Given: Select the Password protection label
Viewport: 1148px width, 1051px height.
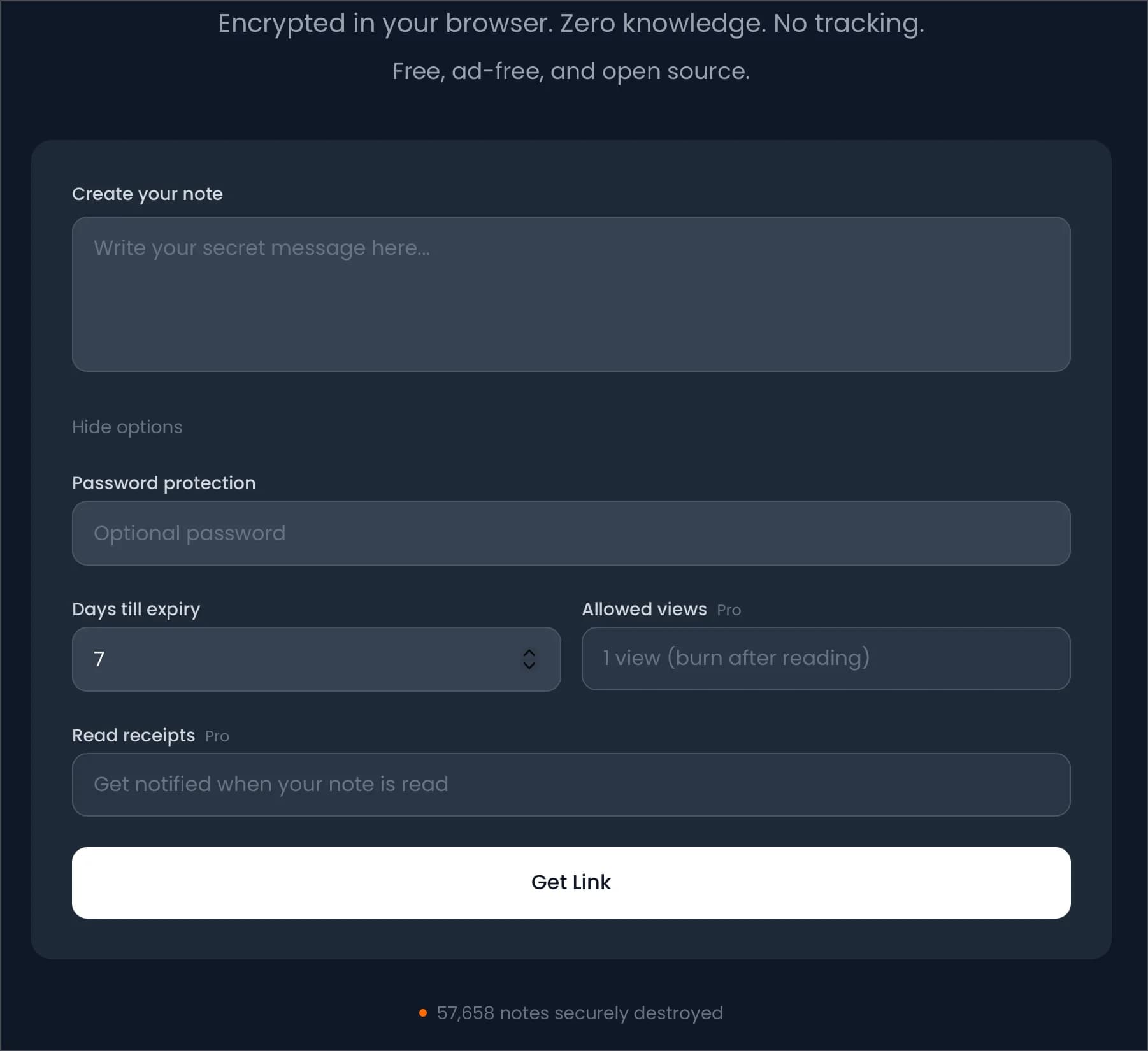Looking at the screenshot, I should point(164,483).
